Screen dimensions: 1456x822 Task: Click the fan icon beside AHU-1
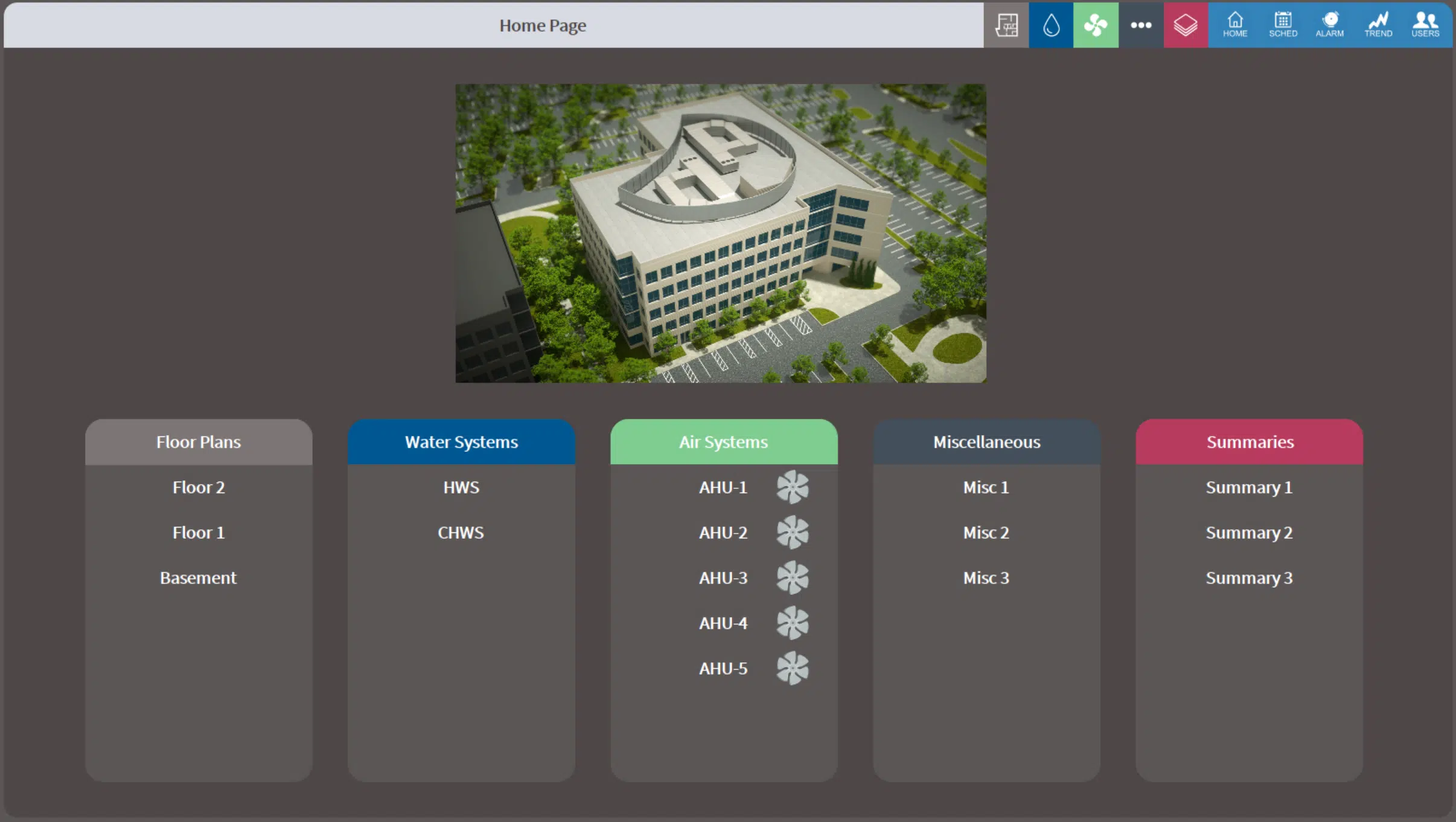coord(793,487)
